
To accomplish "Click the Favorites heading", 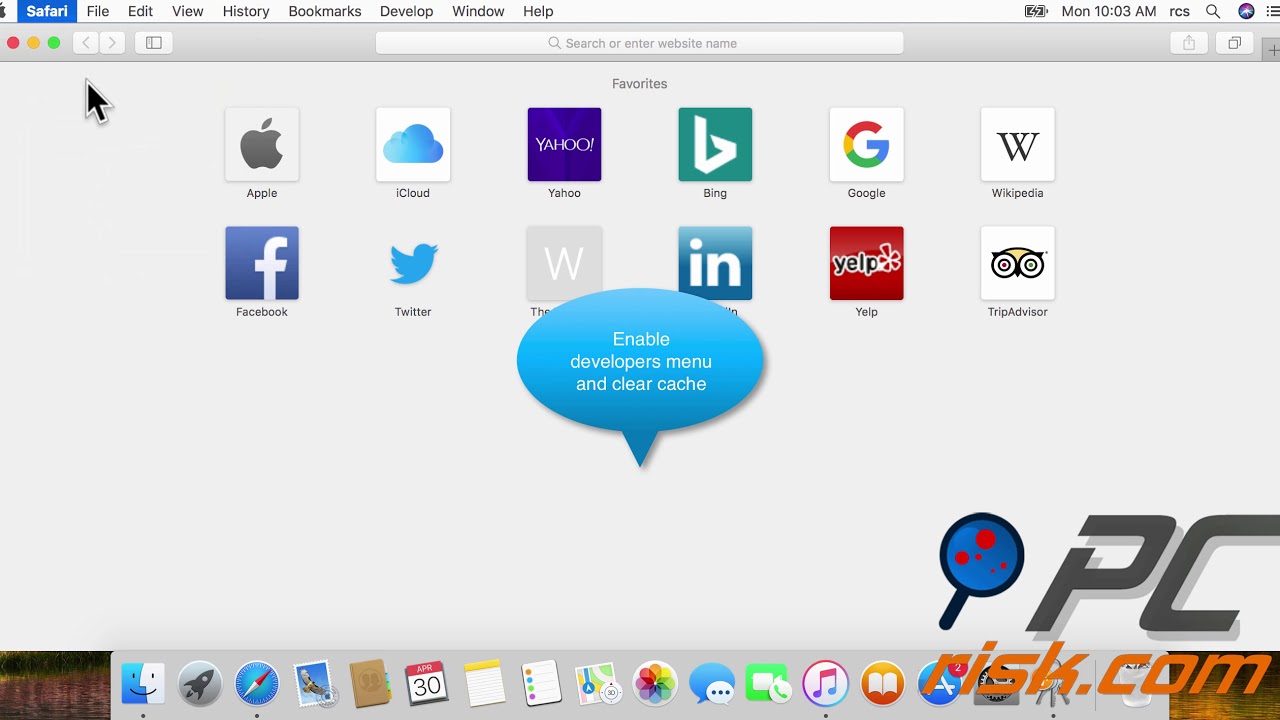I will click(x=640, y=84).
